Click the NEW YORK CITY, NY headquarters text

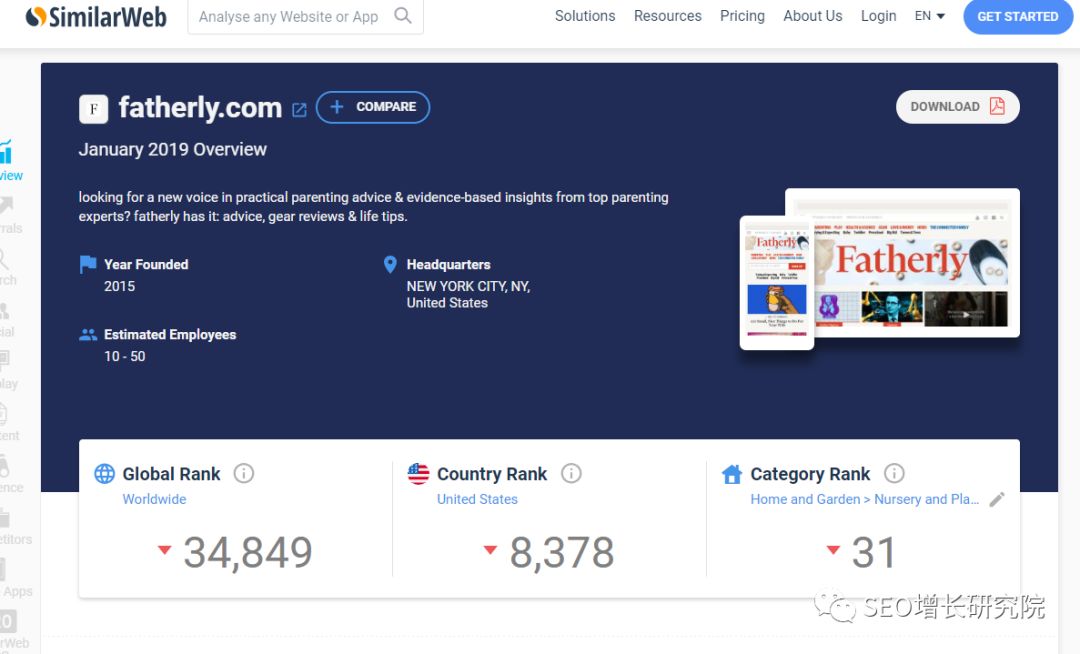click(468, 286)
